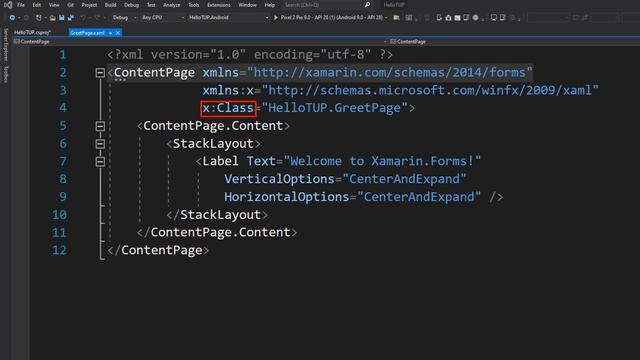Open the Tools menu
This screenshot has height=360, width=640.
(x=193, y=5)
